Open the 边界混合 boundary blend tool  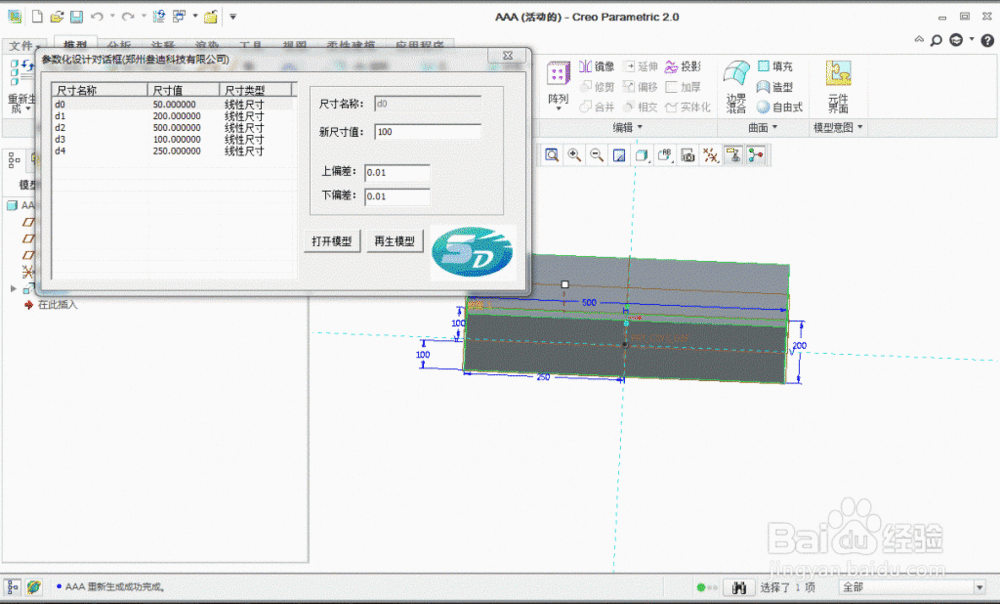tap(736, 87)
